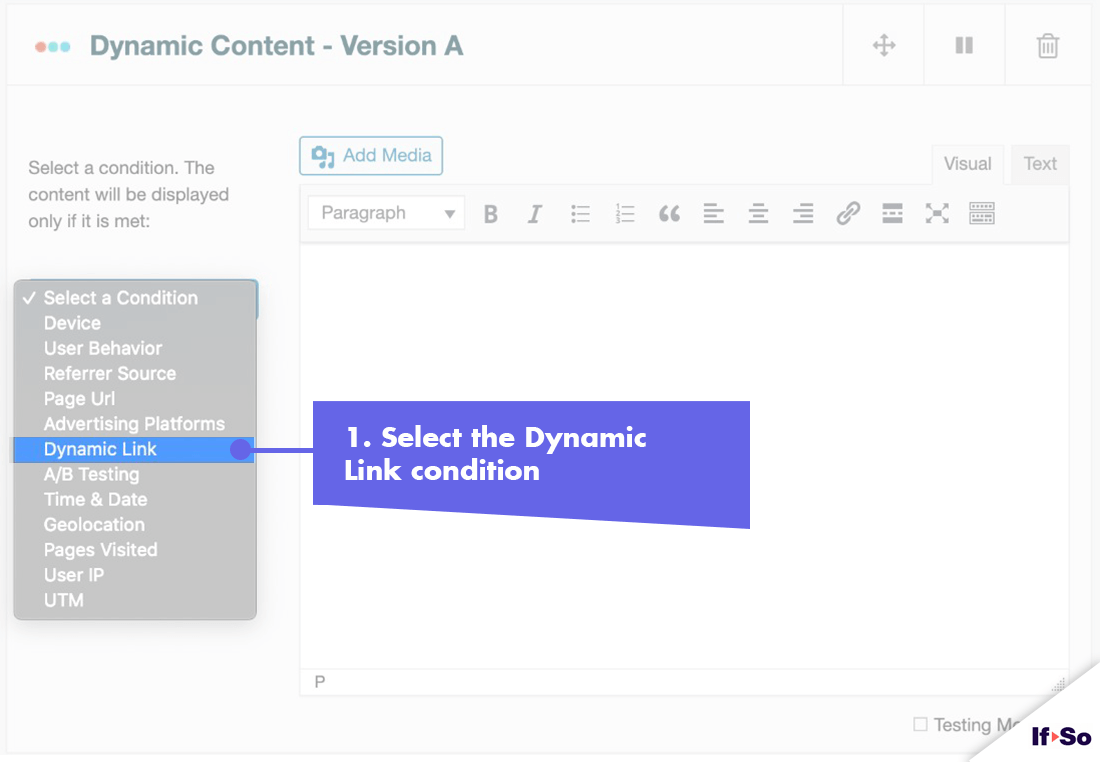Insert a numbered list
1100x762 pixels.
624,213
